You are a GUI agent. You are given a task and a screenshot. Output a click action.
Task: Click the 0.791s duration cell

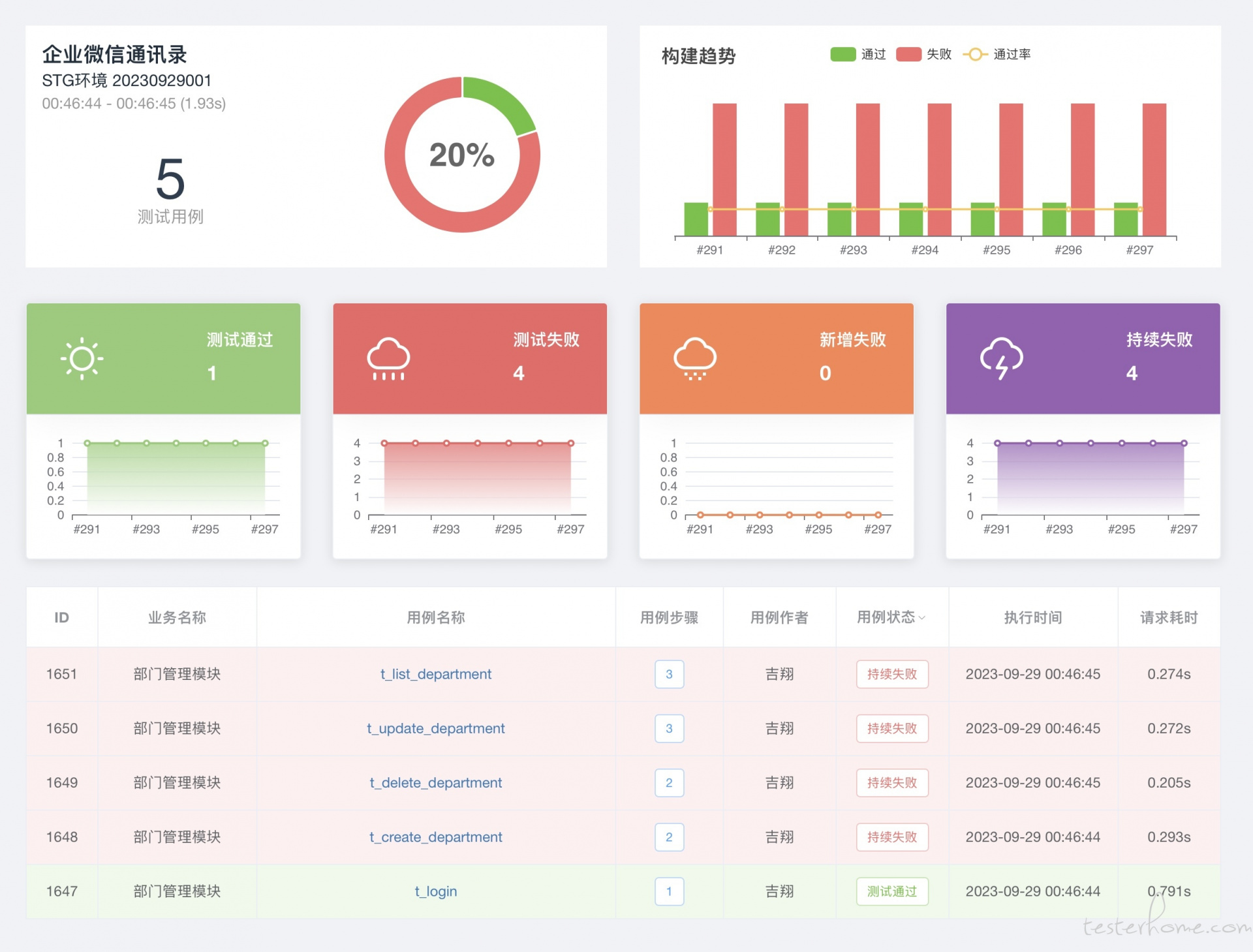point(1169,891)
